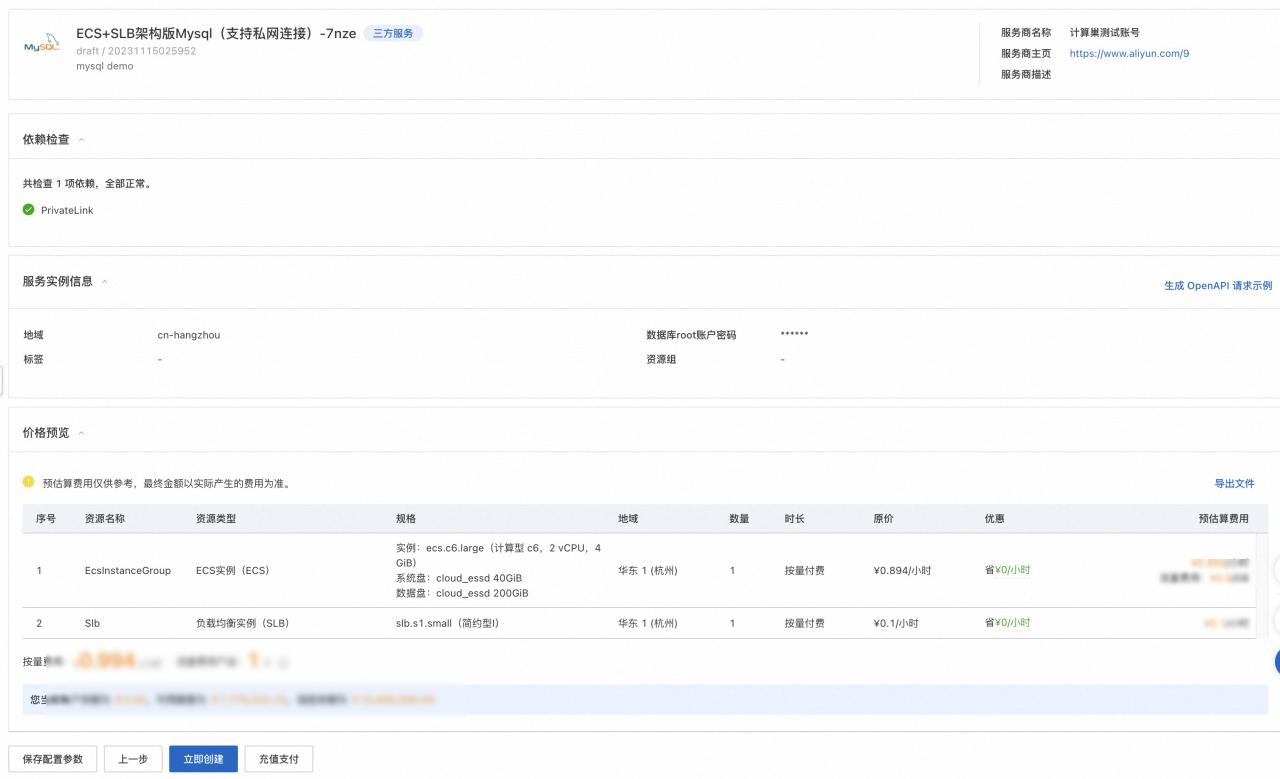This screenshot has width=1280, height=779.
Task: Click the 三方服务 tag badge
Action: click(393, 33)
